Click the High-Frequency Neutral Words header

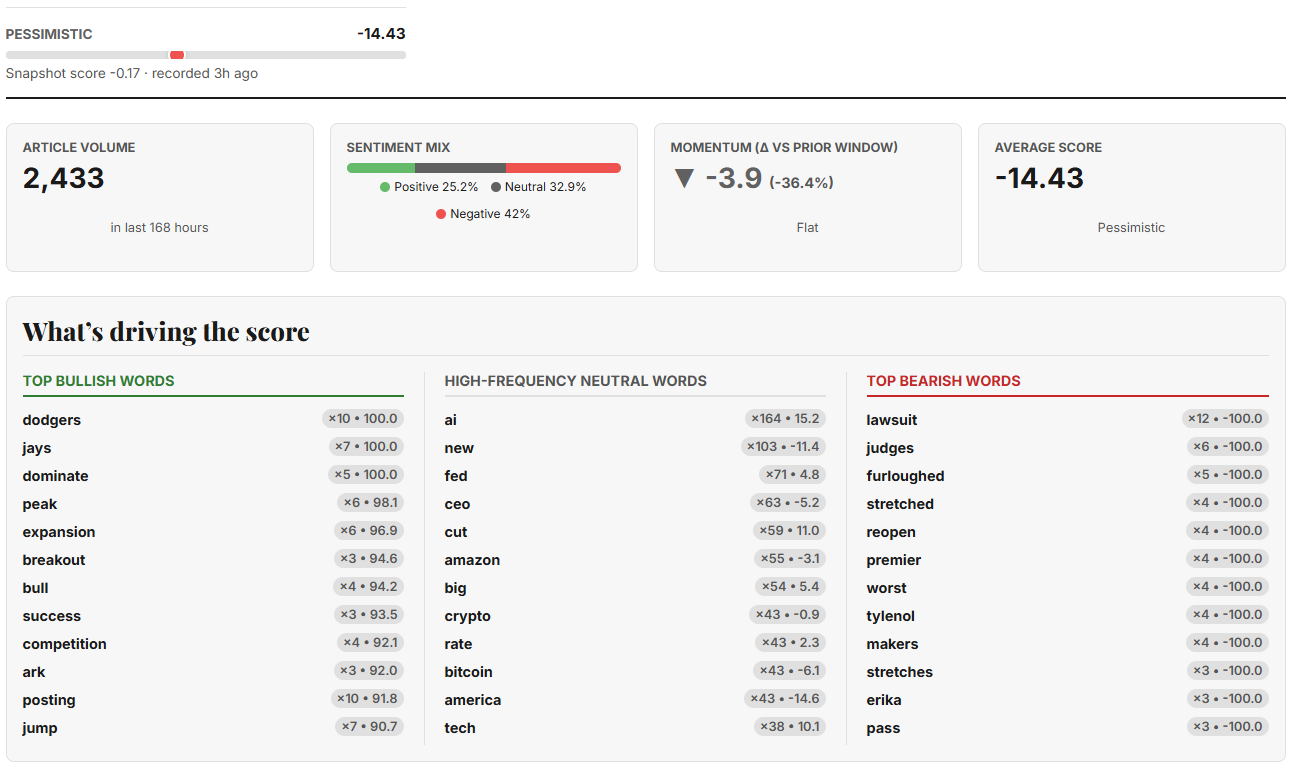coord(575,381)
